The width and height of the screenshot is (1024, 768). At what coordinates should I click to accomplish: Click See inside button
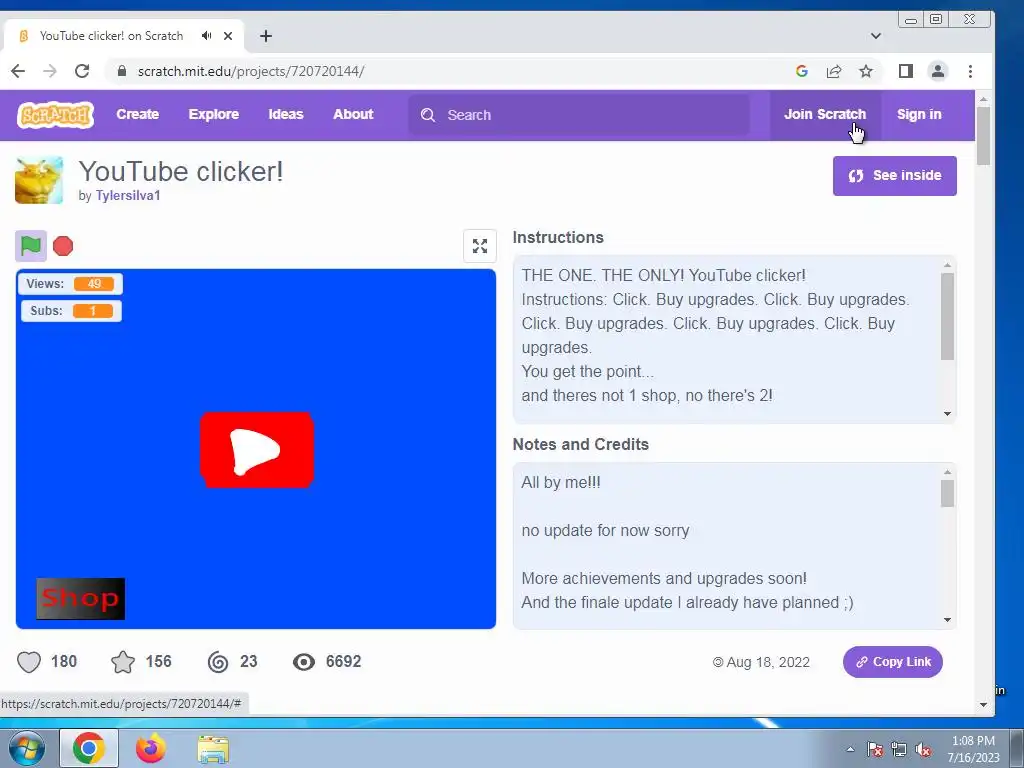(895, 176)
